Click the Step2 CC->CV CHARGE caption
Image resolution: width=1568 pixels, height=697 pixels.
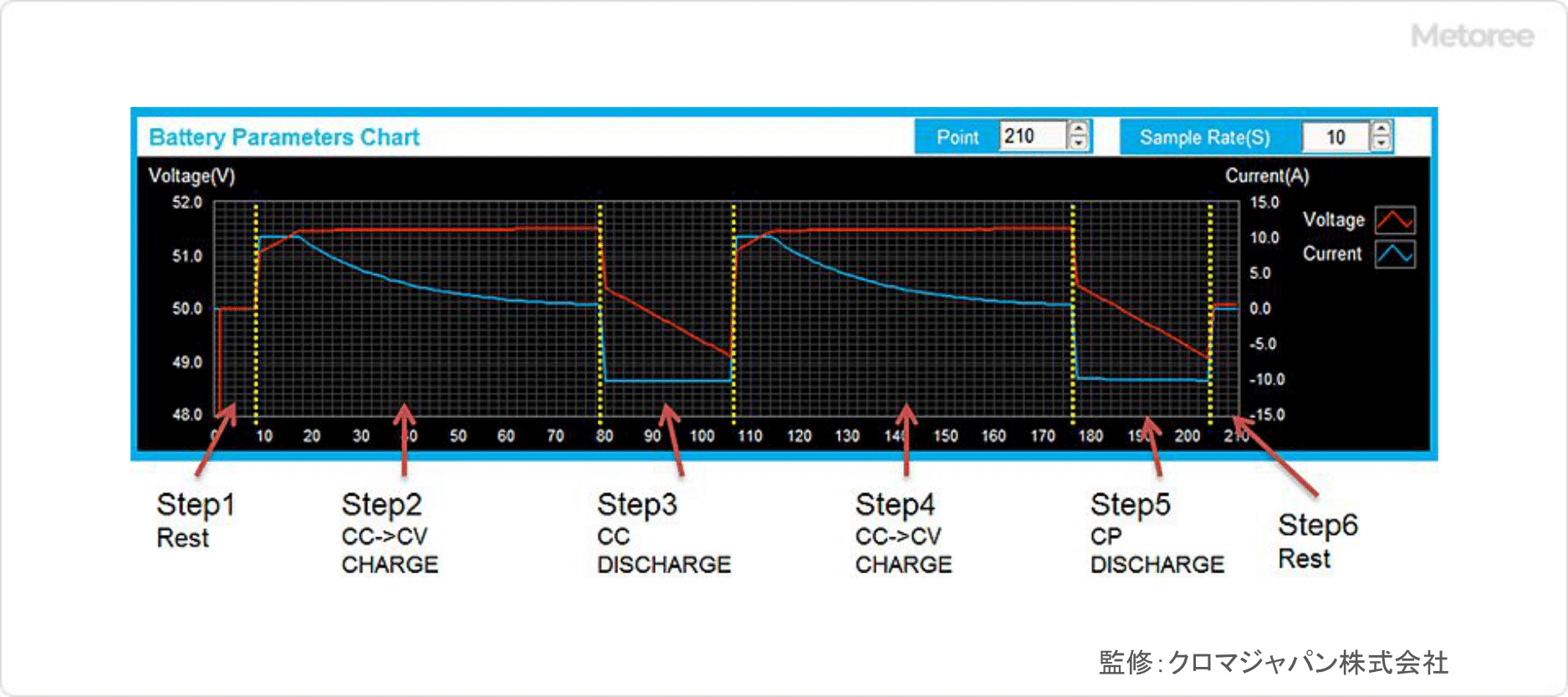390,533
